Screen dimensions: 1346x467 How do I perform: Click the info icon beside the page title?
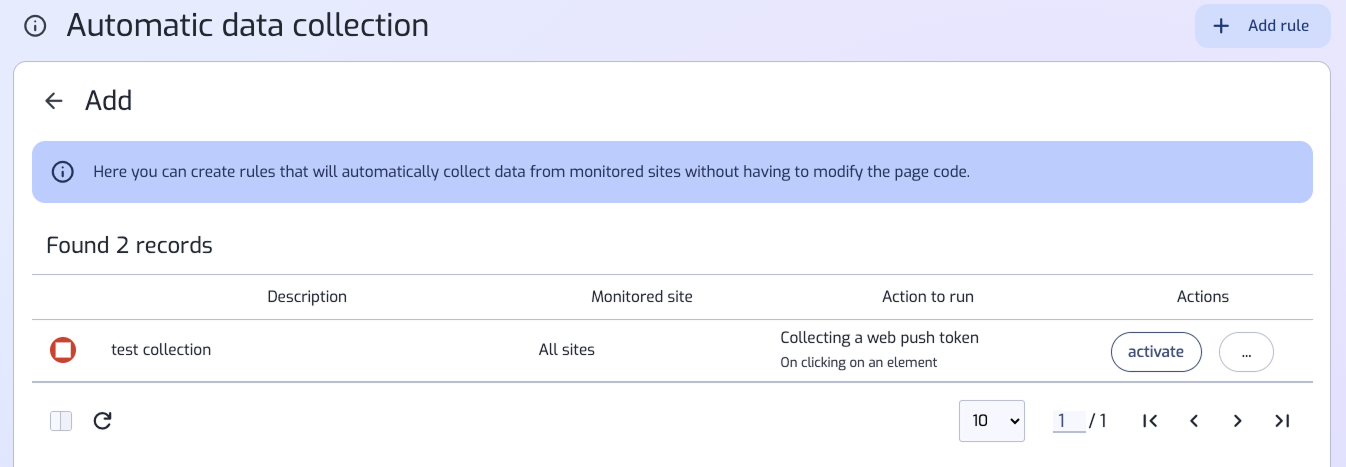click(35, 26)
